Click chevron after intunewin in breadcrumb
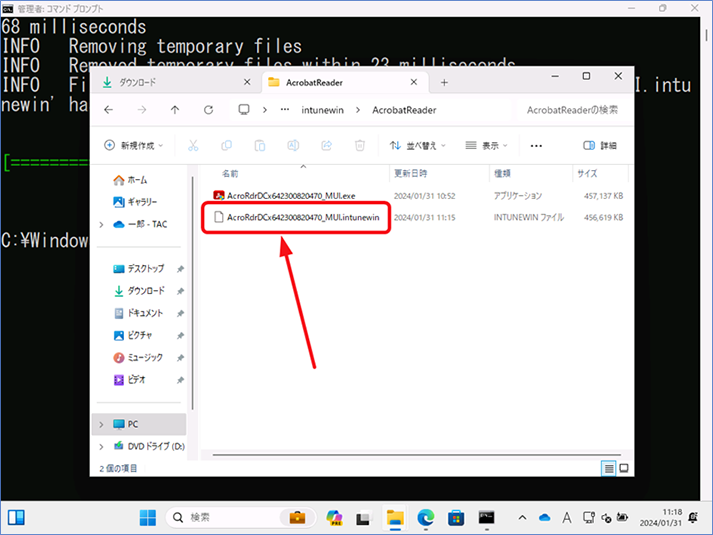The width and height of the screenshot is (713, 535). pos(358,110)
